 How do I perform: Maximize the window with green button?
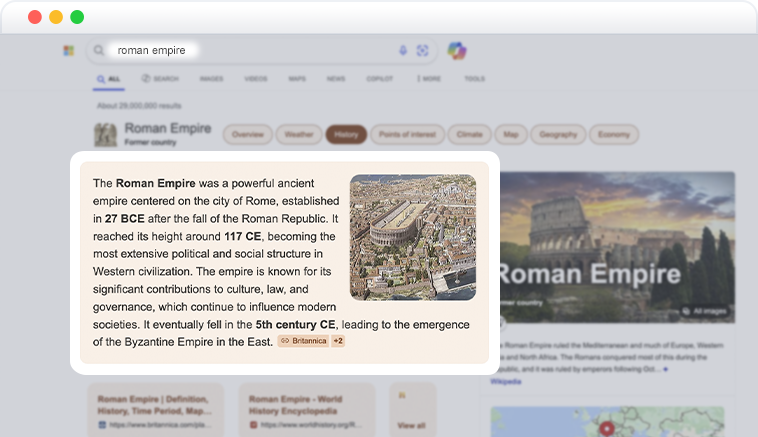point(77,17)
